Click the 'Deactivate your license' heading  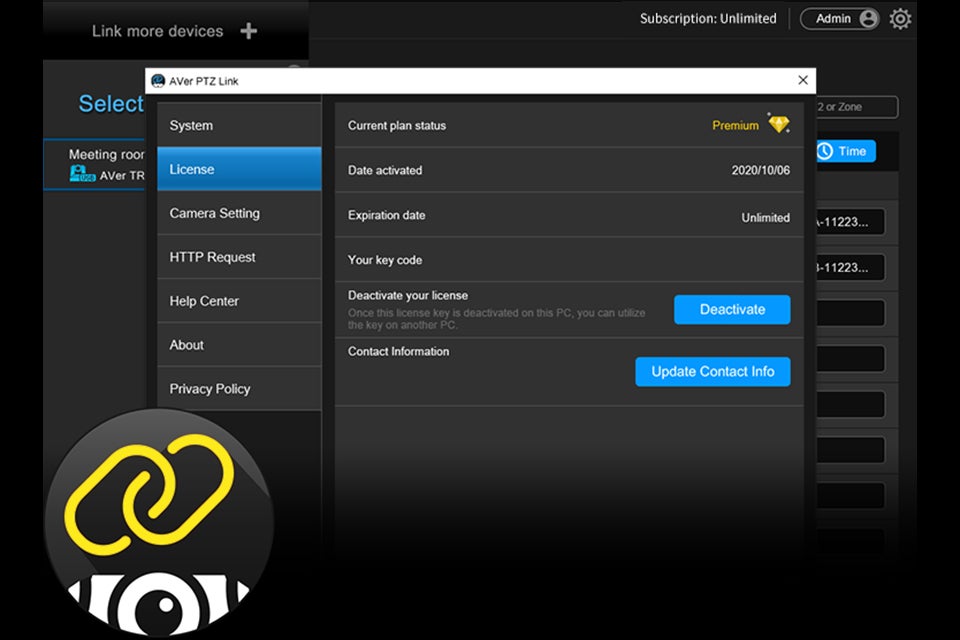coord(408,295)
